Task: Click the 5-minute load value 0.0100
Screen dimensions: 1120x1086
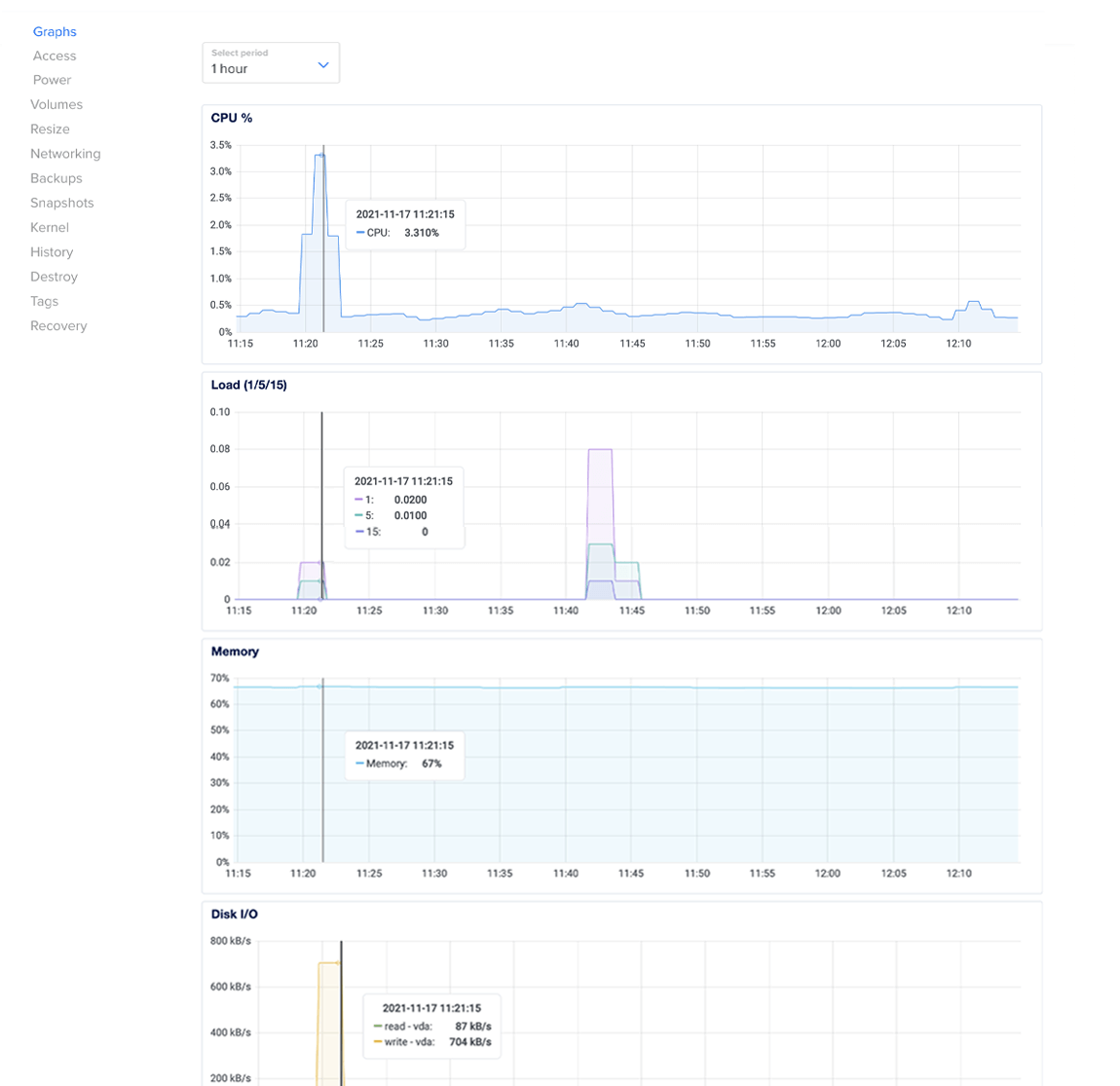Action: pyautogui.click(x=411, y=516)
